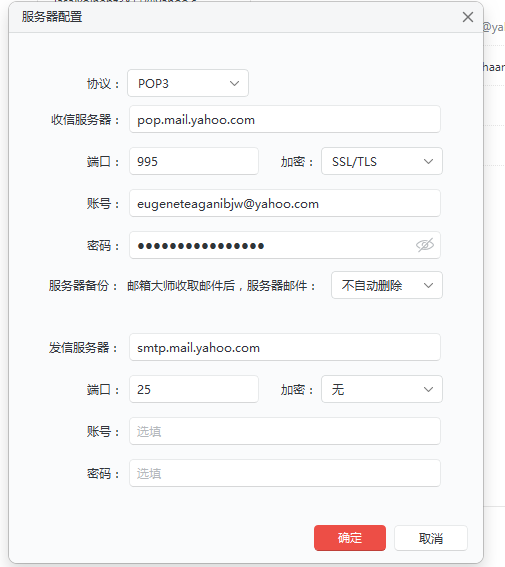Open the SSL/TLS encryption dropdown
This screenshot has width=505, height=567.
(382, 161)
